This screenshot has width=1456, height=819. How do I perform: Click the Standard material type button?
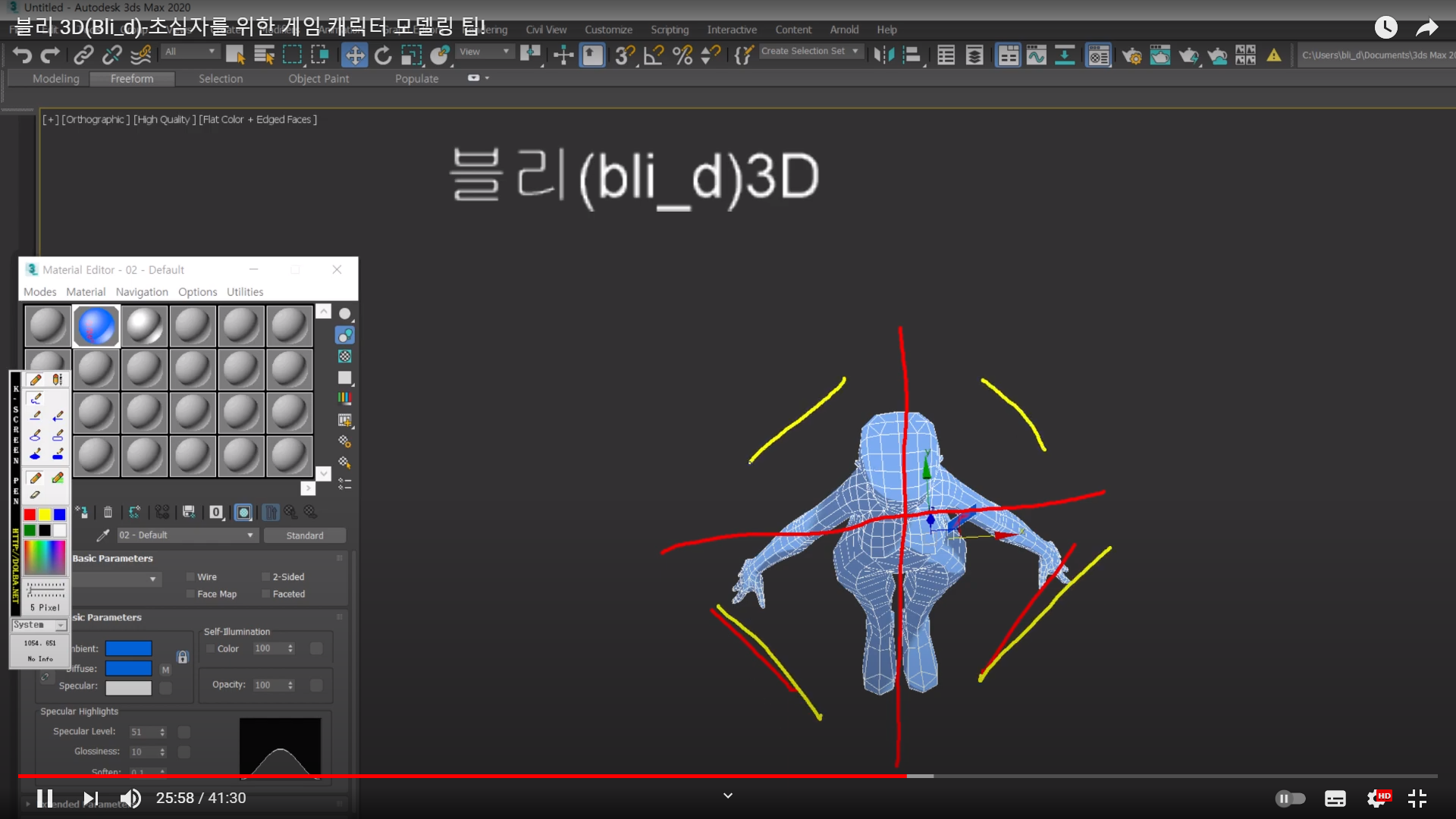point(305,535)
